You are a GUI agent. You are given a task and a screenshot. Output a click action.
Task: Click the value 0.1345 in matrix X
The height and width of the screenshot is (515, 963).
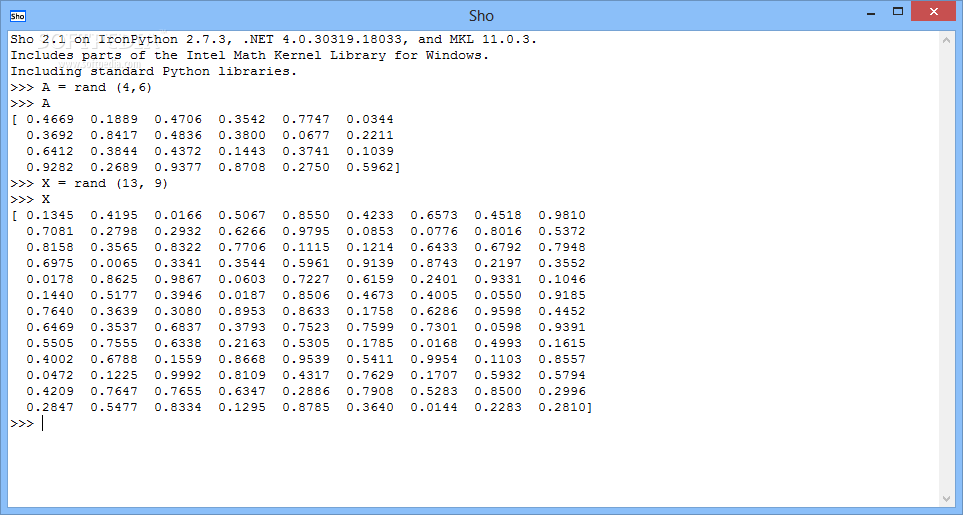pos(50,215)
